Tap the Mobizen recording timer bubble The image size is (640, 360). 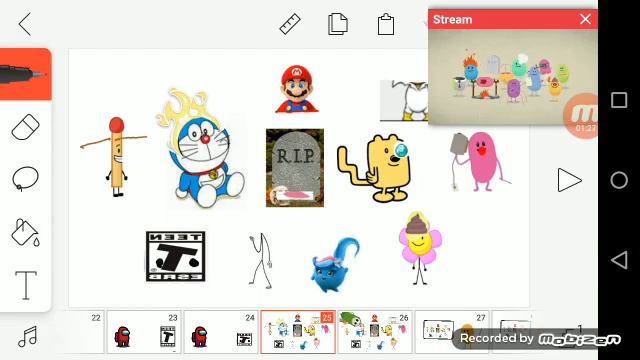click(582, 116)
